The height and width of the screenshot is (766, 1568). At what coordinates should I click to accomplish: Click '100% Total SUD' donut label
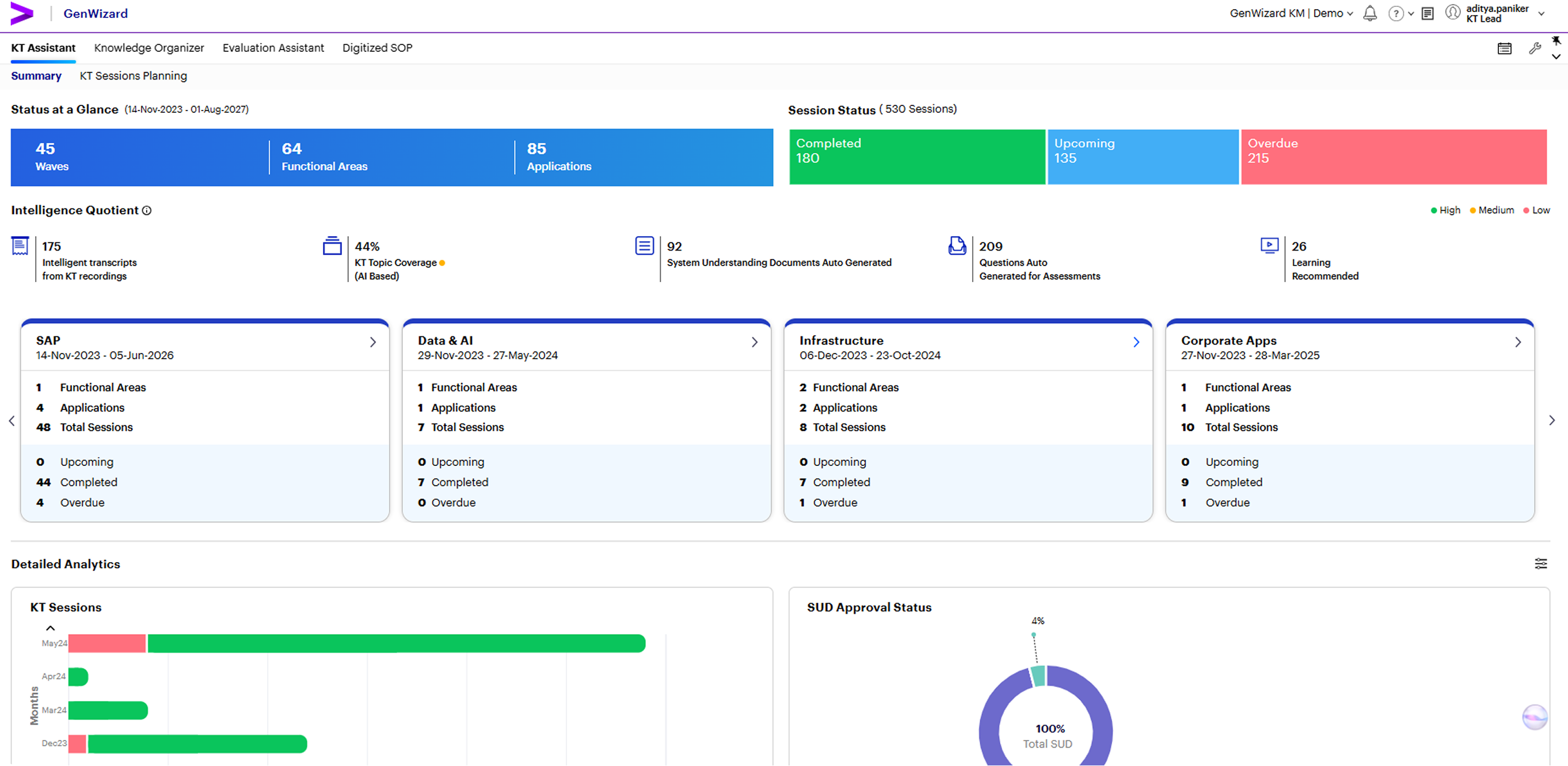coord(1048,736)
